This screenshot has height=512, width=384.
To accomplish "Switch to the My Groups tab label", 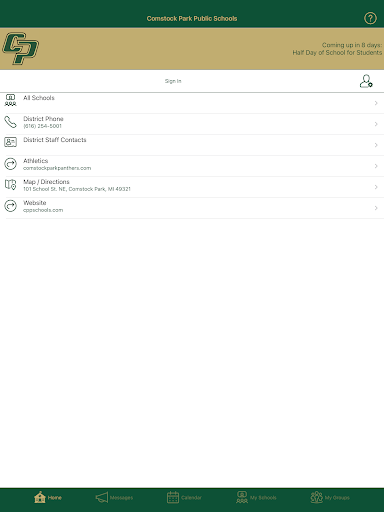I will pyautogui.click(x=337, y=498).
